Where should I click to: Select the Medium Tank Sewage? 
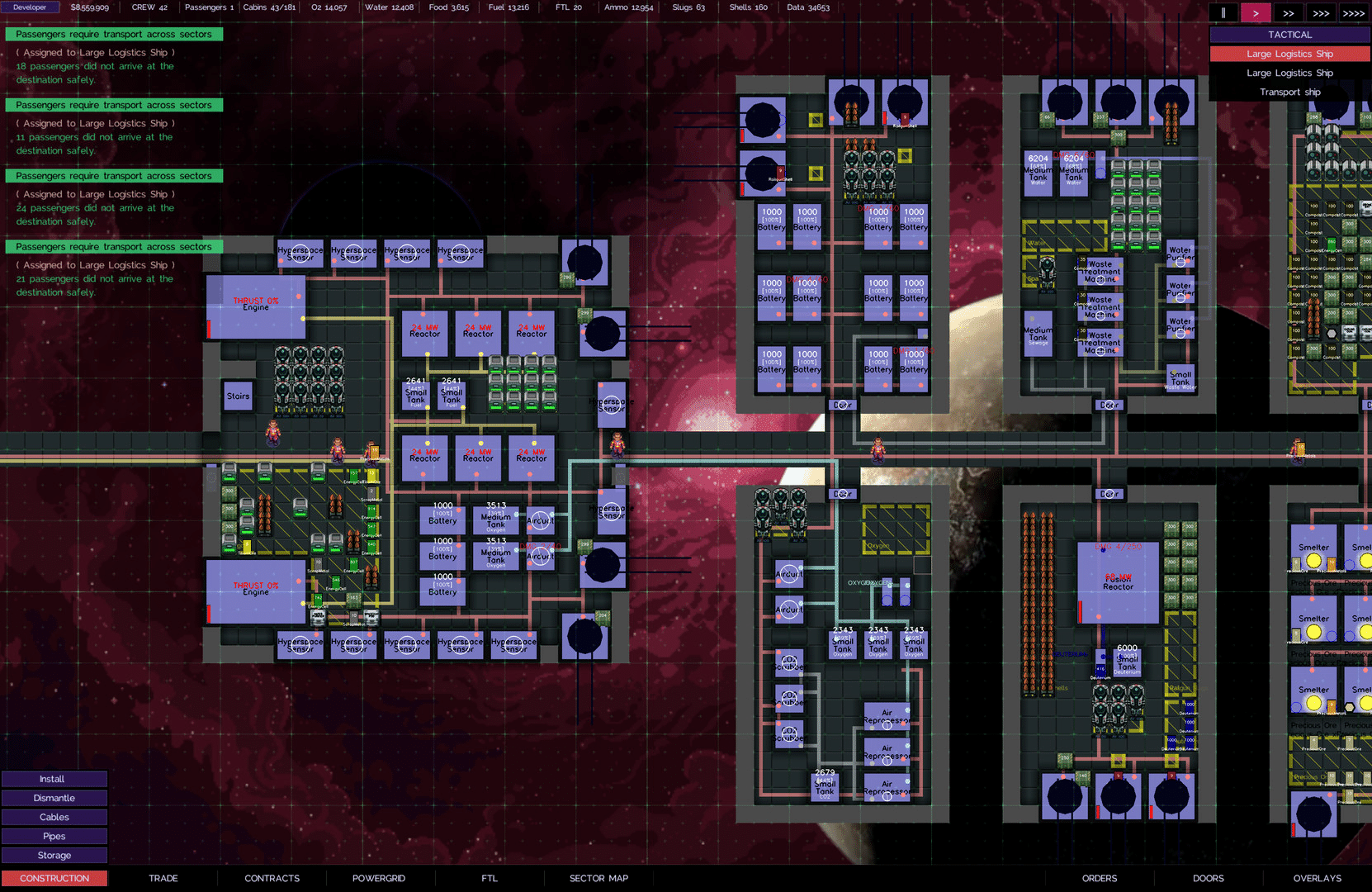[x=1038, y=333]
